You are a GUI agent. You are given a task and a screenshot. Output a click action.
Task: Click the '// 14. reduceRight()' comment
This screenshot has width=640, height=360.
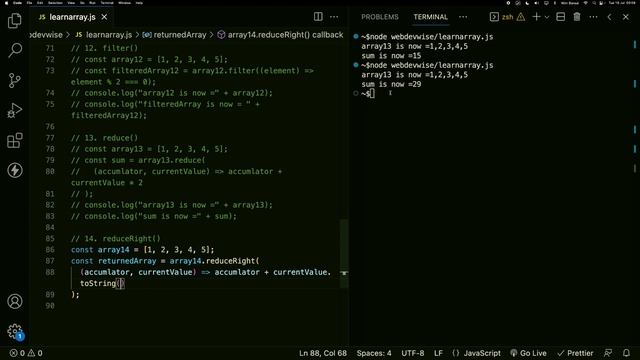pos(116,238)
